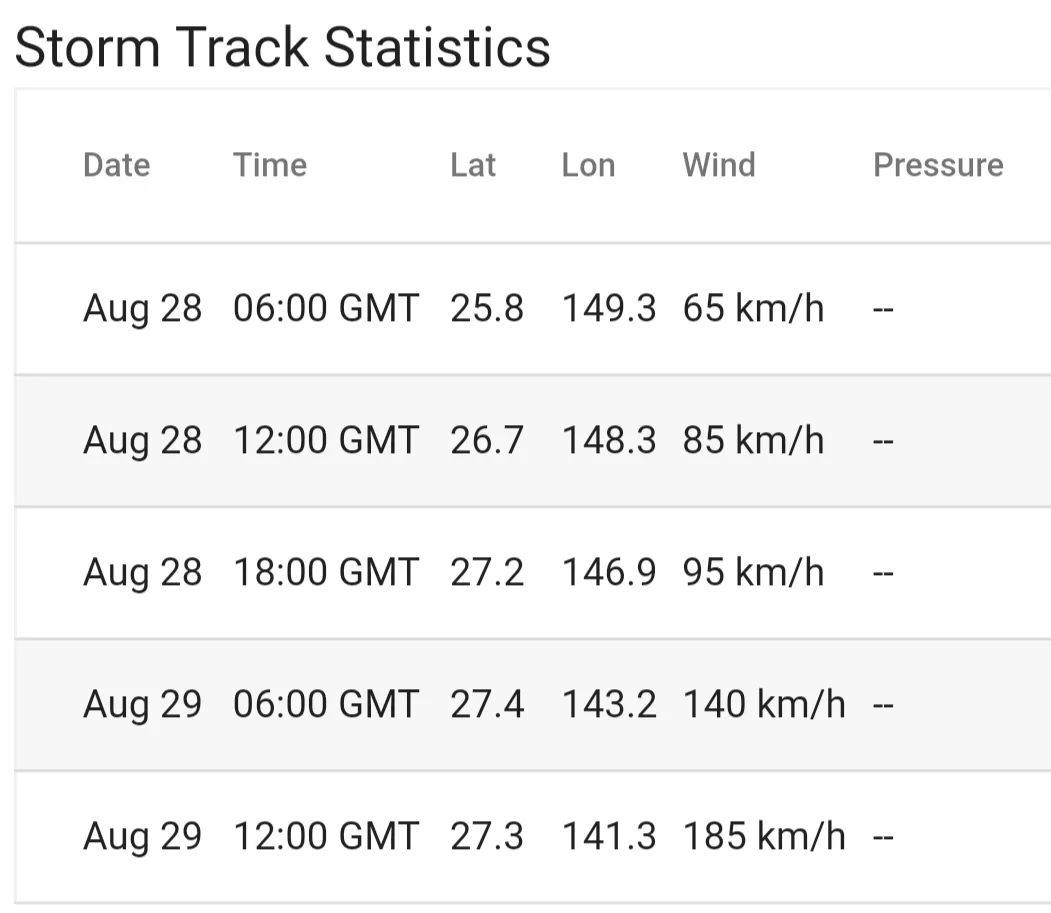The height and width of the screenshot is (913, 1051).
Task: Click the Wind column header
Action: pyautogui.click(x=718, y=165)
